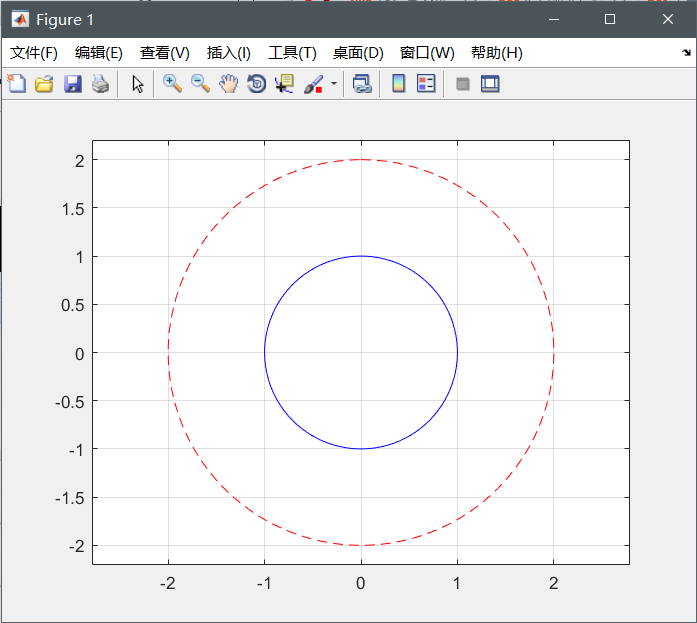The width and height of the screenshot is (697, 623).
Task: Activate the Zoom Out magnifier tool
Action: [x=200, y=84]
